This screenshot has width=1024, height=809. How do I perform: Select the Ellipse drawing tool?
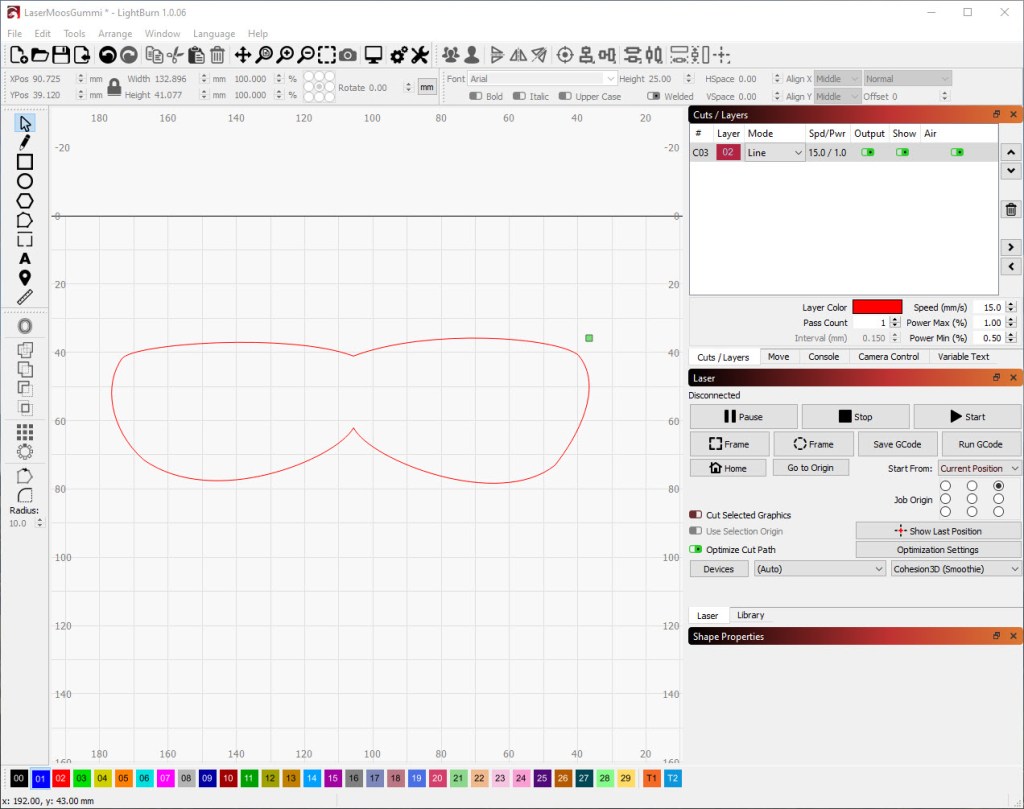click(25, 181)
